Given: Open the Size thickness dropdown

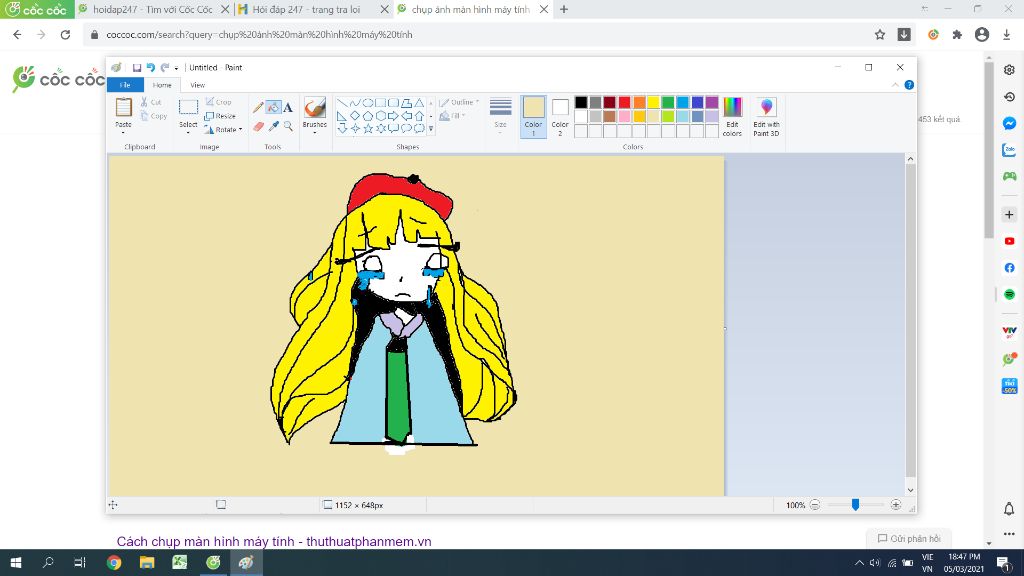Looking at the screenshot, I should click(x=500, y=117).
